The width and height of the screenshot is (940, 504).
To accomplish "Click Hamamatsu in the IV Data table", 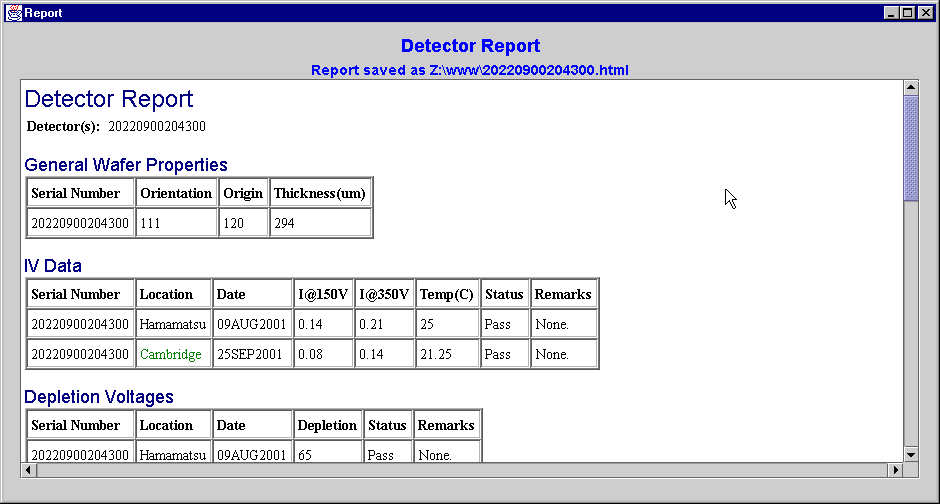I will click(173, 324).
